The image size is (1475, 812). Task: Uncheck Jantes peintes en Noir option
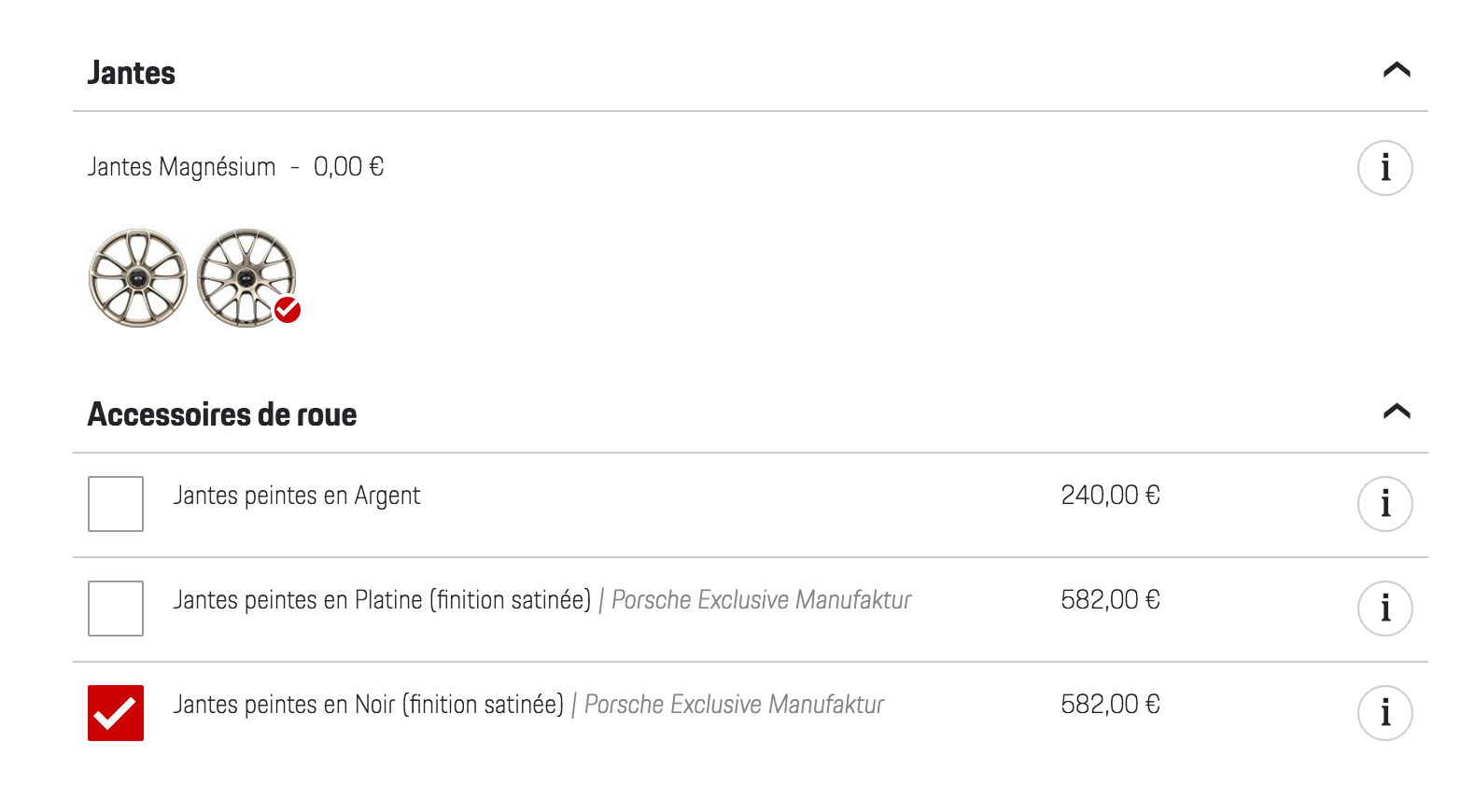pyautogui.click(x=116, y=713)
